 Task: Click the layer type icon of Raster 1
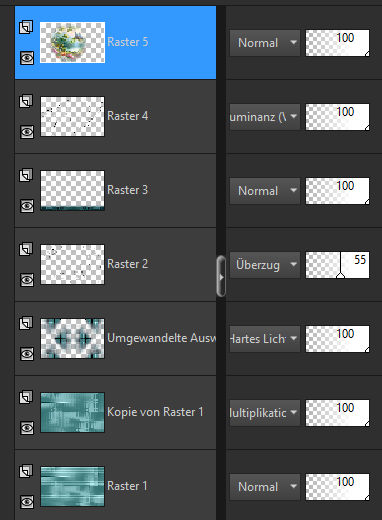pos(26,471)
